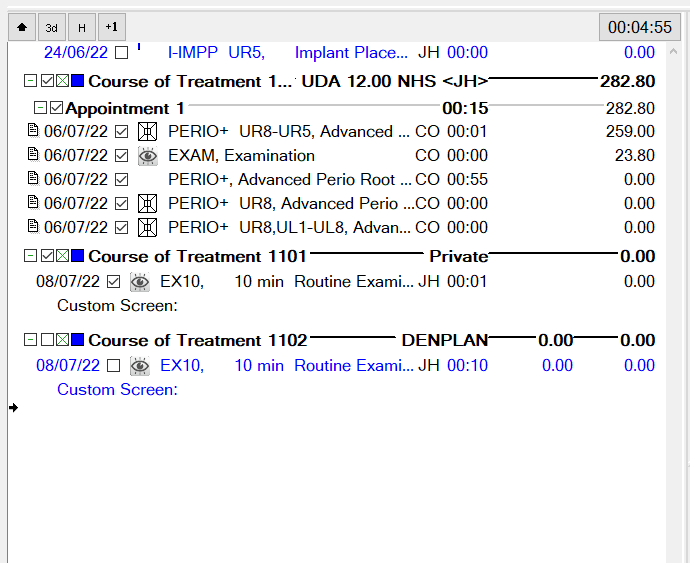Untick checkbox on PERIO+ UR8, Advanced Perio row

click(121, 203)
